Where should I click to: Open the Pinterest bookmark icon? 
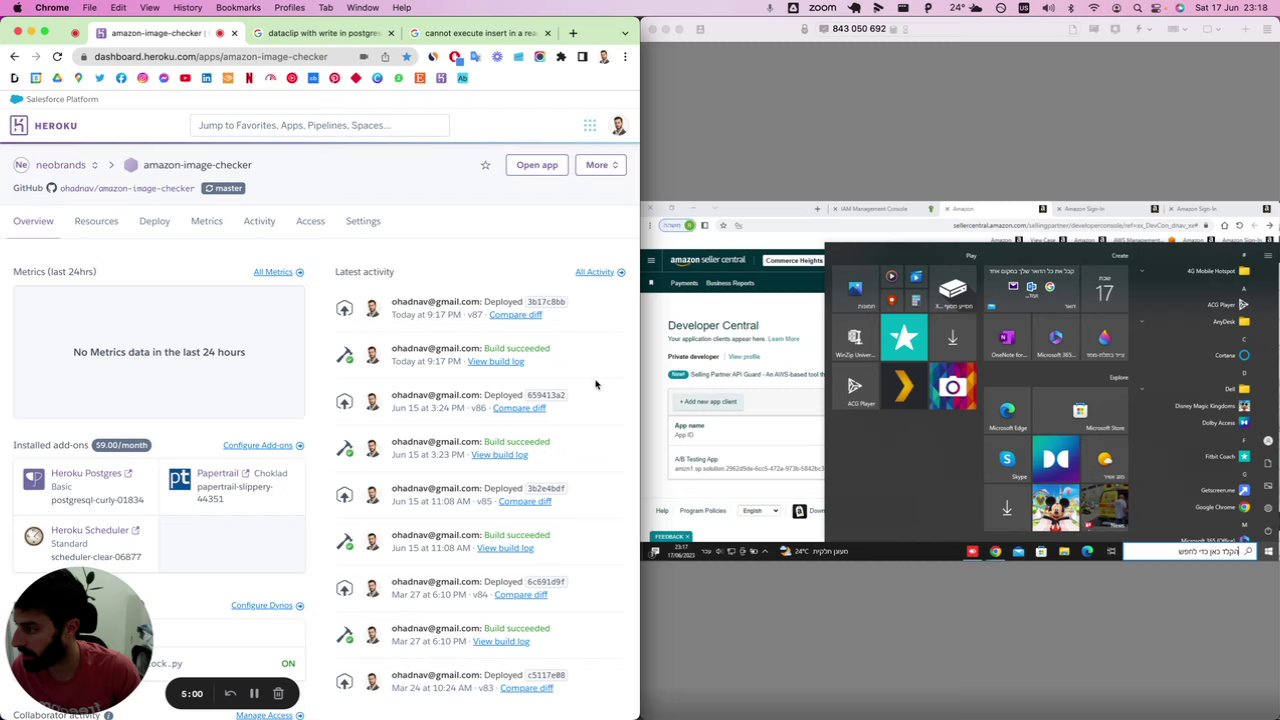[334, 78]
